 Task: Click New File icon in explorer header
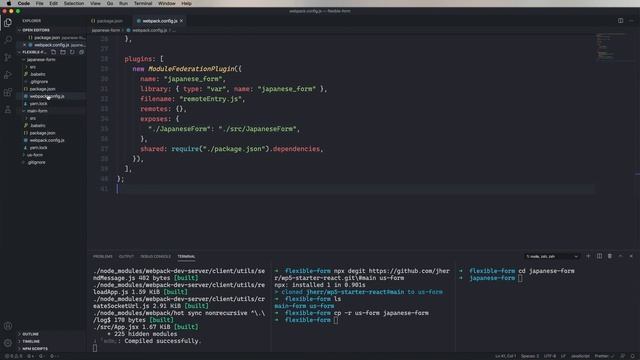[53, 52]
